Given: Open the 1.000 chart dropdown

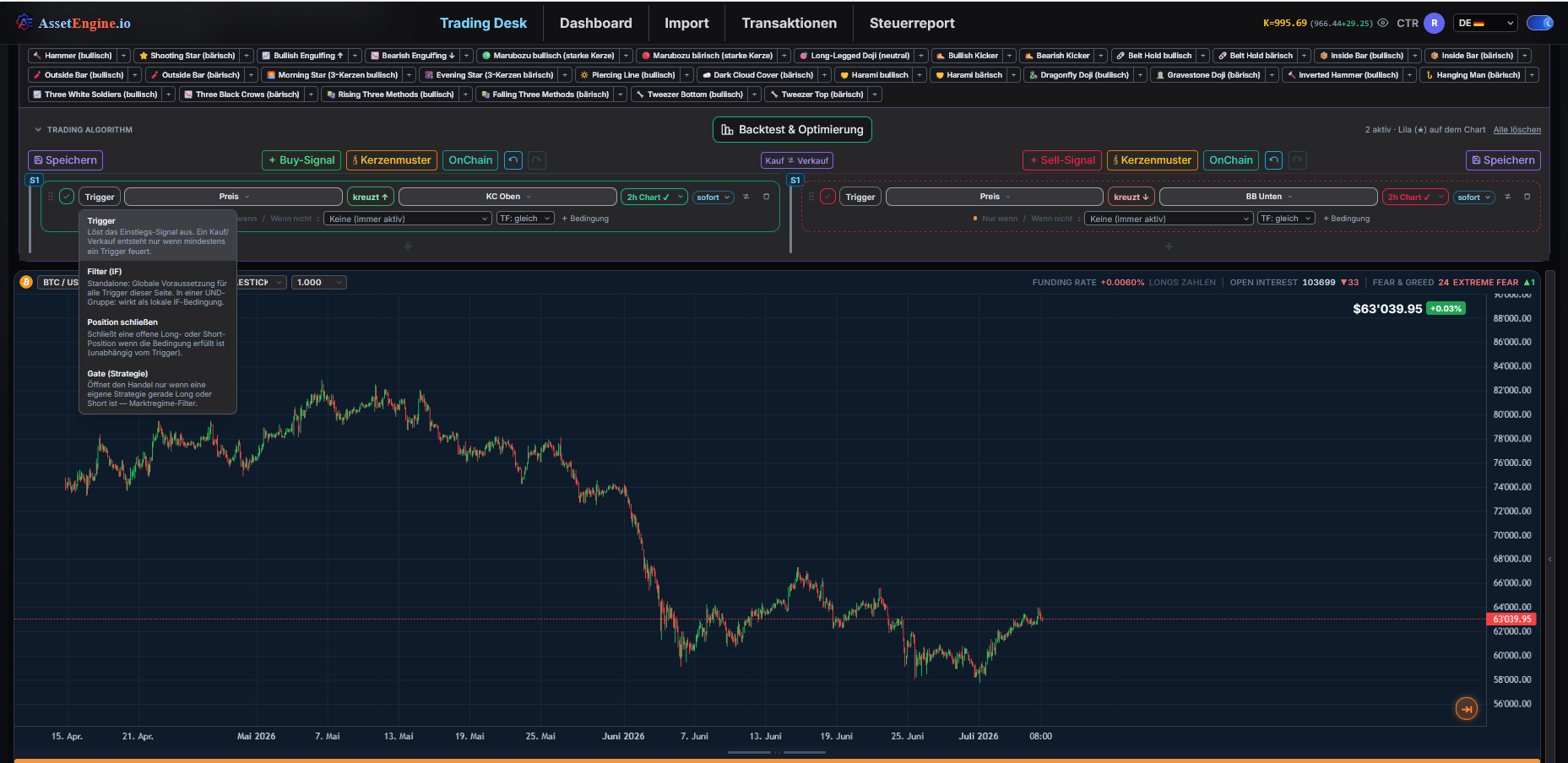Looking at the screenshot, I should [x=319, y=283].
